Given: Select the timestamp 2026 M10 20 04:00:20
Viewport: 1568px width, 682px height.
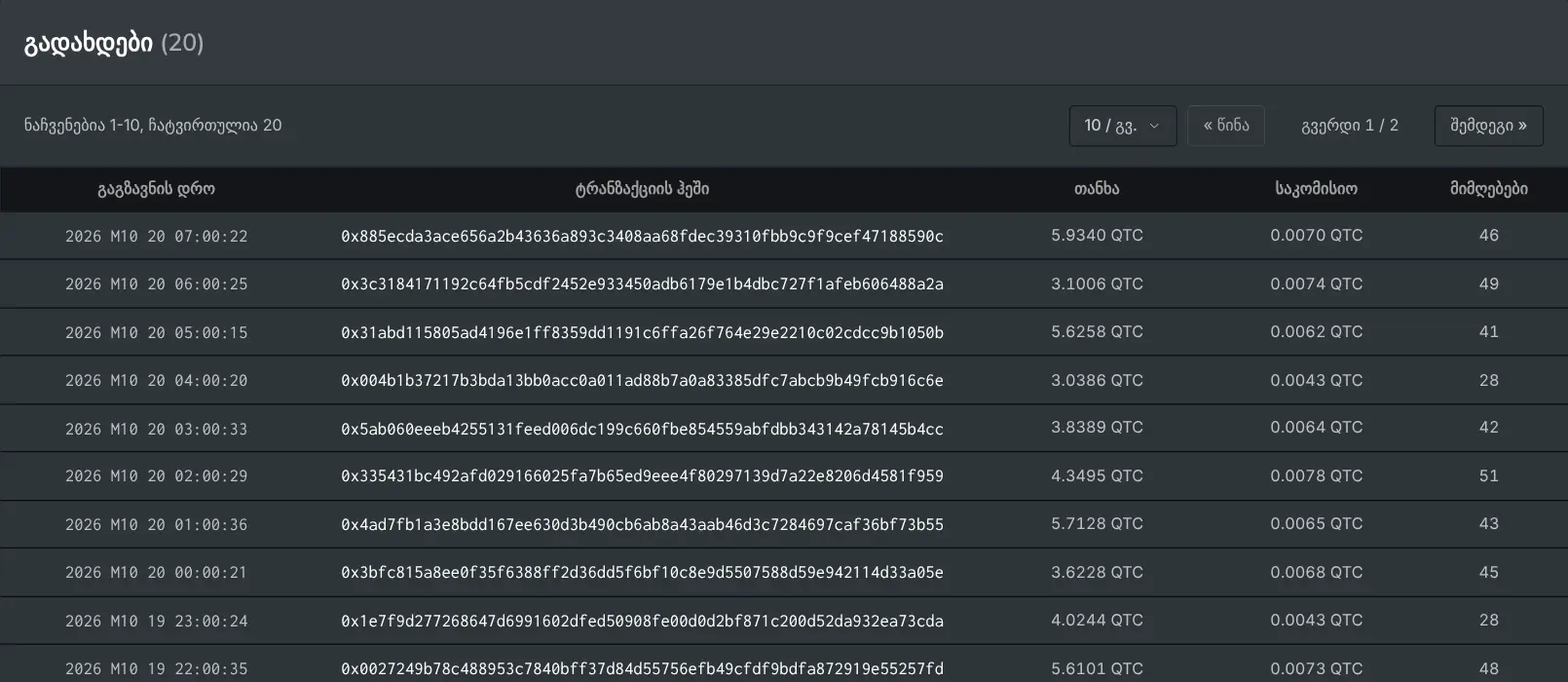Looking at the screenshot, I should click(x=156, y=380).
